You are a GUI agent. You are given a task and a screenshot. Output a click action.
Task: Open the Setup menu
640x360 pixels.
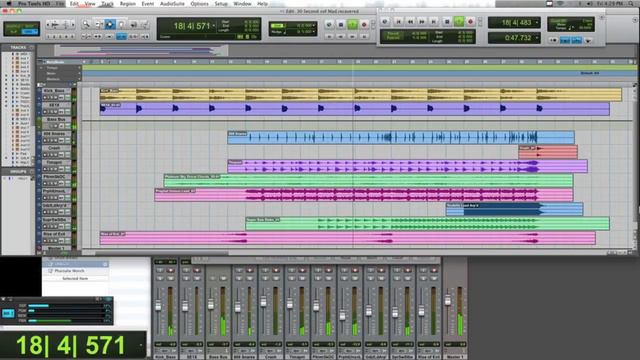pyautogui.click(x=221, y=3)
